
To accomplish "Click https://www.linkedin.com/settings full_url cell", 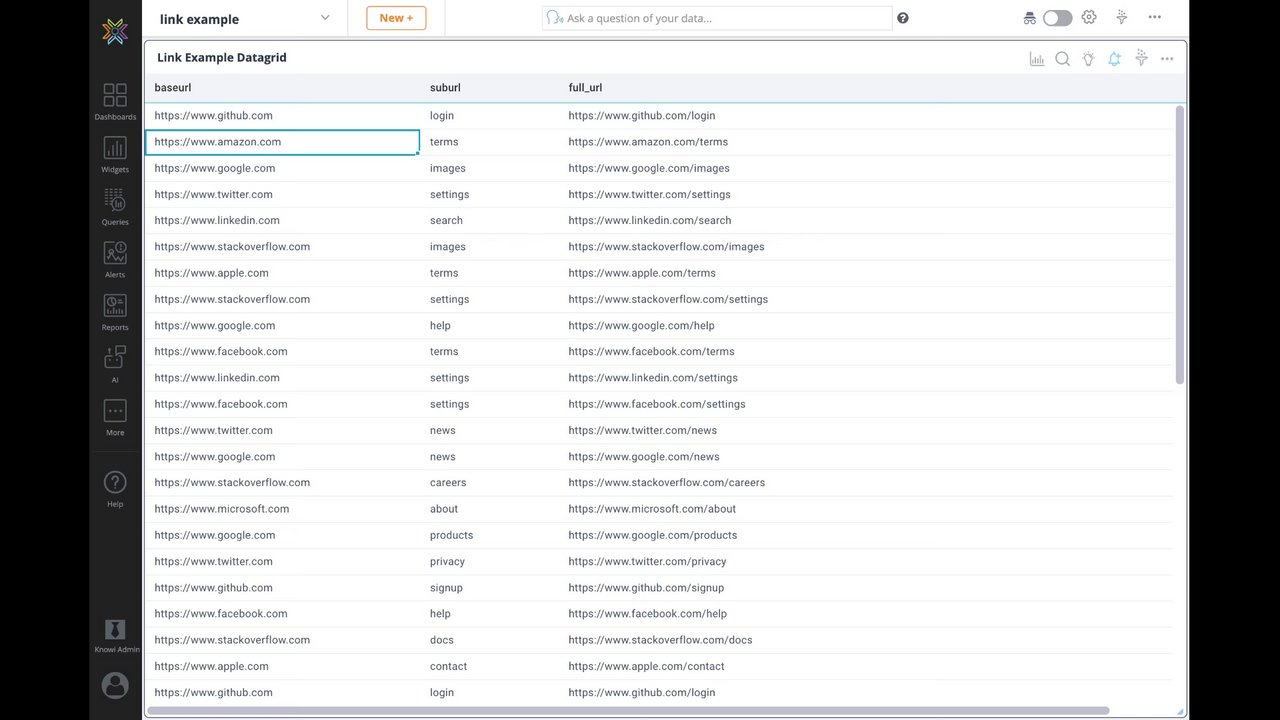I will click(x=866, y=378).
